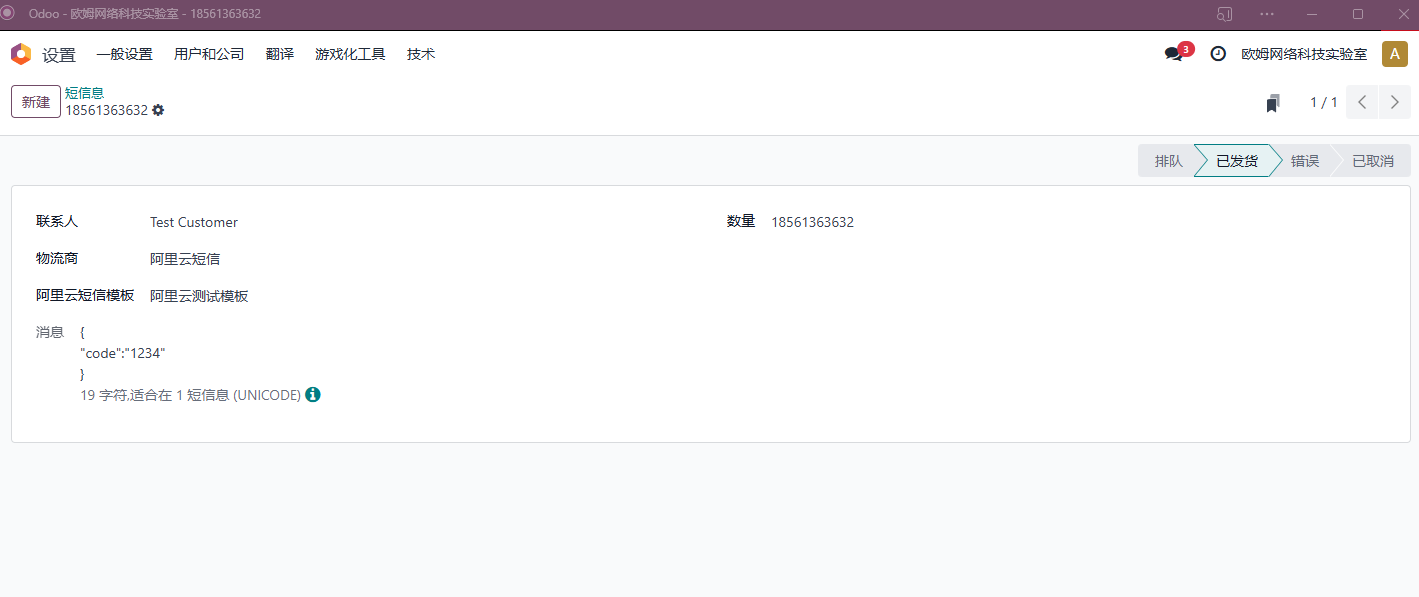The height and width of the screenshot is (597, 1419).
Task: Switch the company 欧姆网络科技实验室
Action: (1304, 54)
